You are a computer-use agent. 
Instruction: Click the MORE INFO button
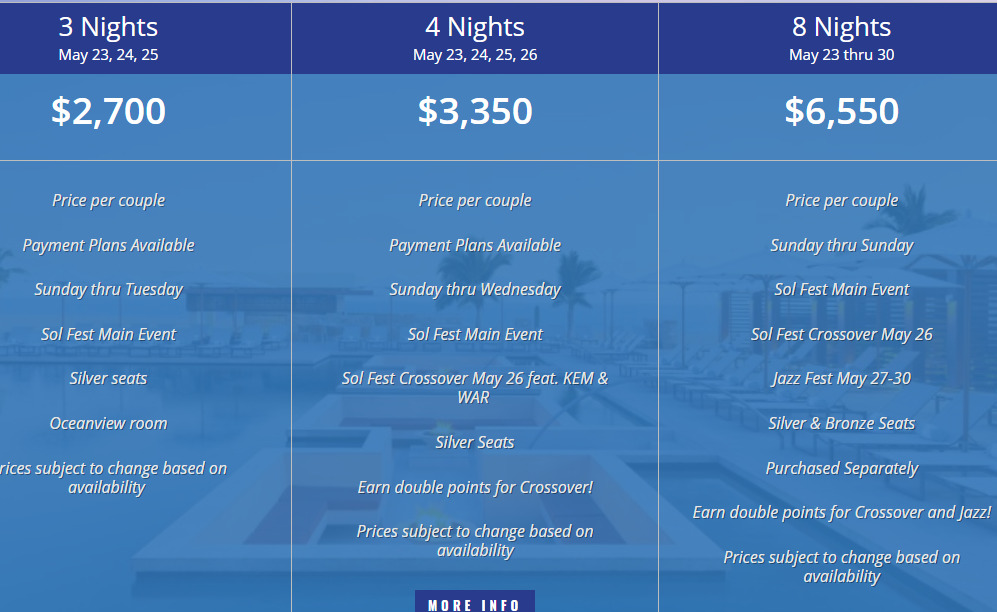coord(475,603)
